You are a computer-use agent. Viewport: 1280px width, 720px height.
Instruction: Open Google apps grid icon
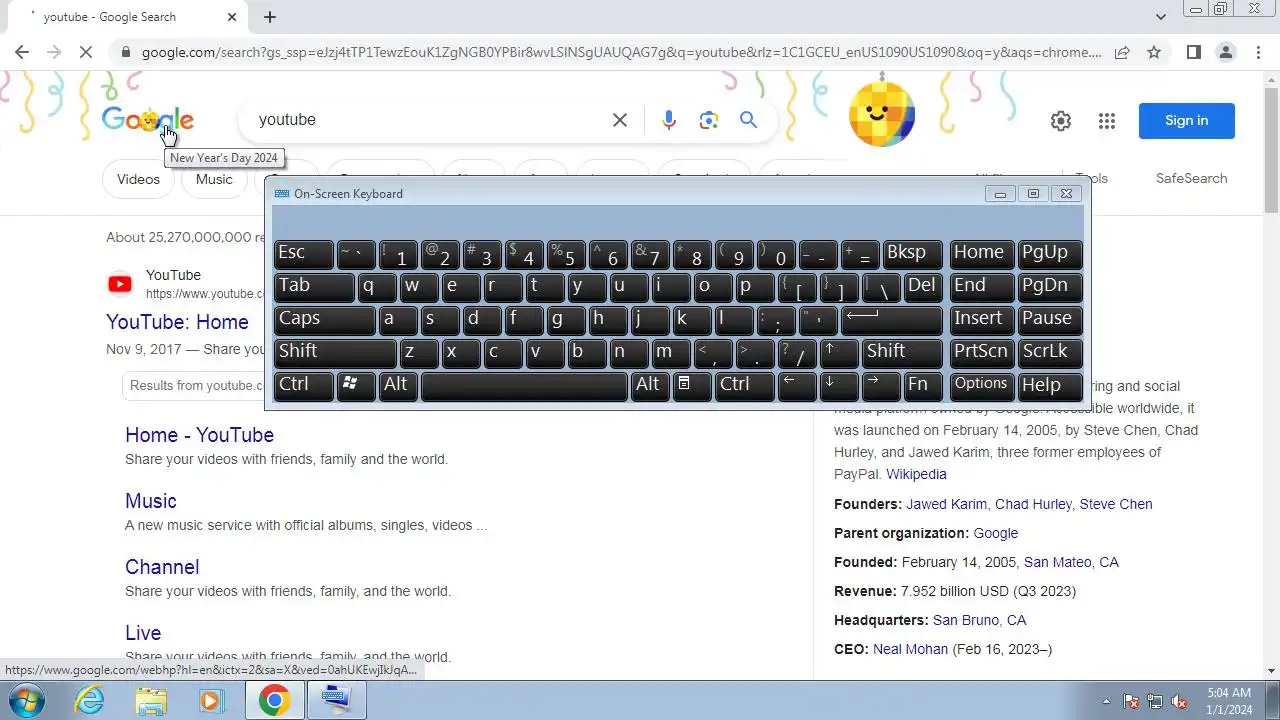click(x=1106, y=121)
